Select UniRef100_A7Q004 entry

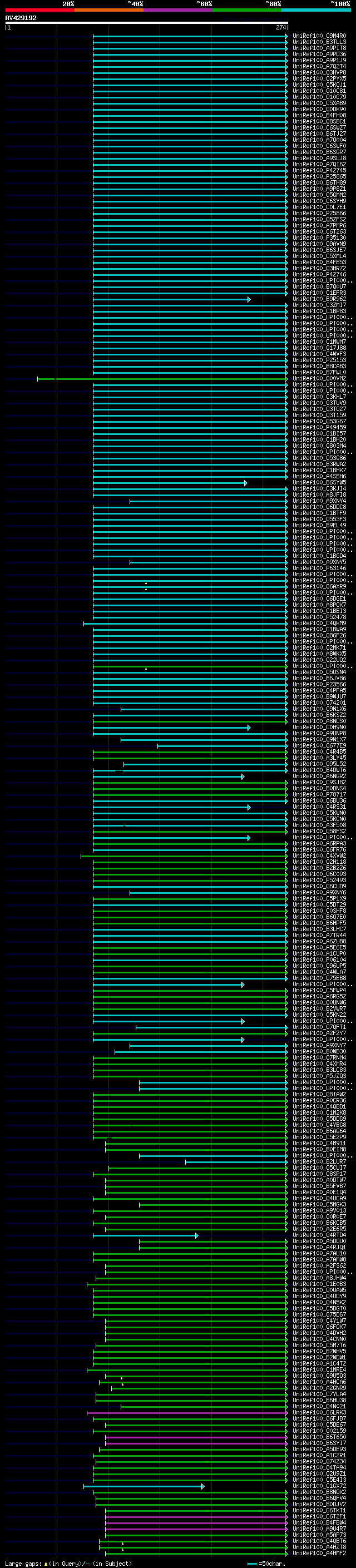click(319, 140)
